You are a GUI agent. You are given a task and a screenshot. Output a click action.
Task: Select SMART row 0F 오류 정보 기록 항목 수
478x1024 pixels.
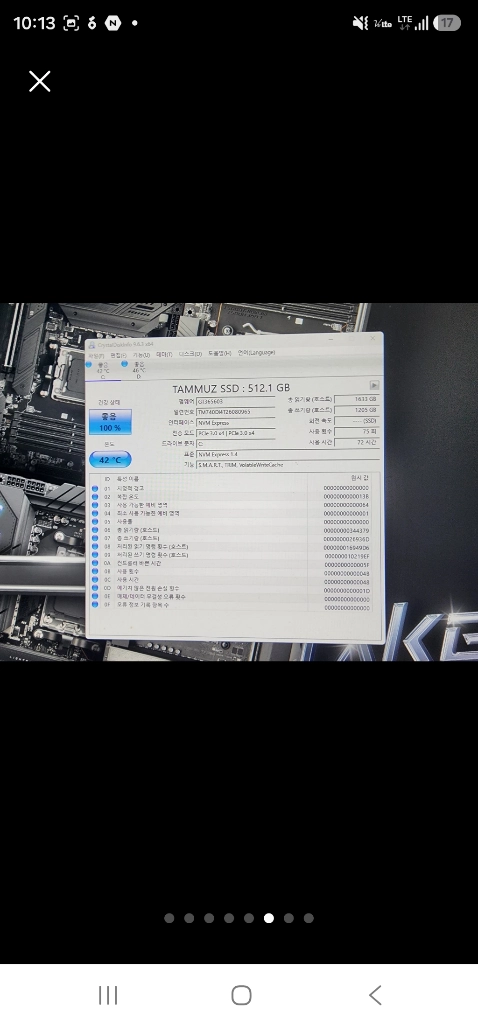231,605
